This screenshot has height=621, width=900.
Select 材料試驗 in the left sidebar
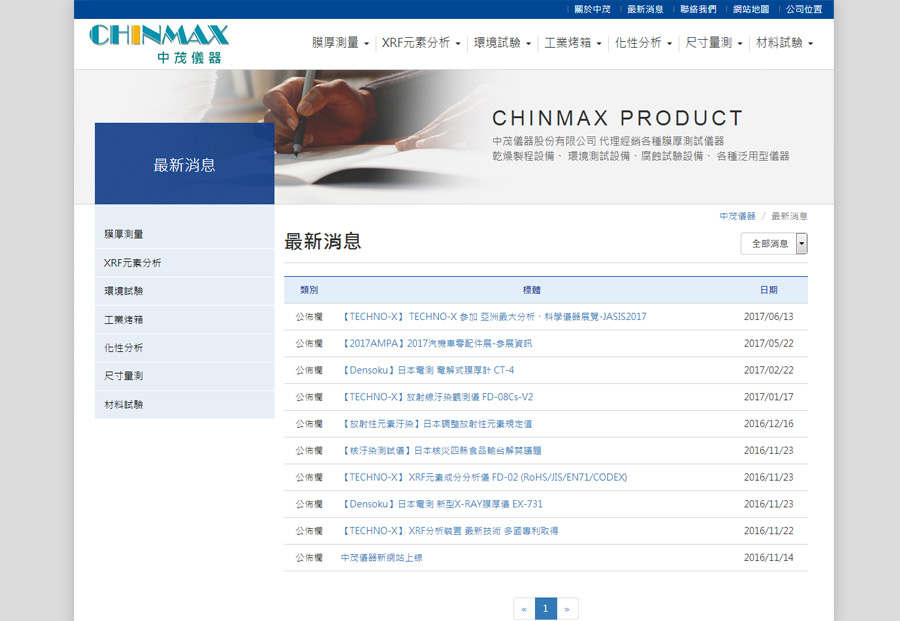tap(184, 405)
